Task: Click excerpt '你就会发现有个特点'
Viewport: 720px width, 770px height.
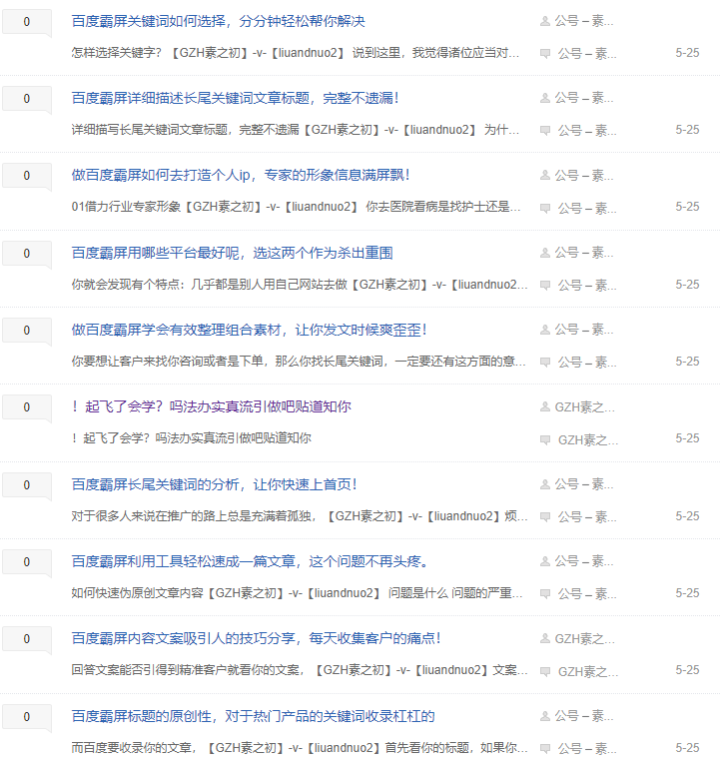Action: [300, 285]
